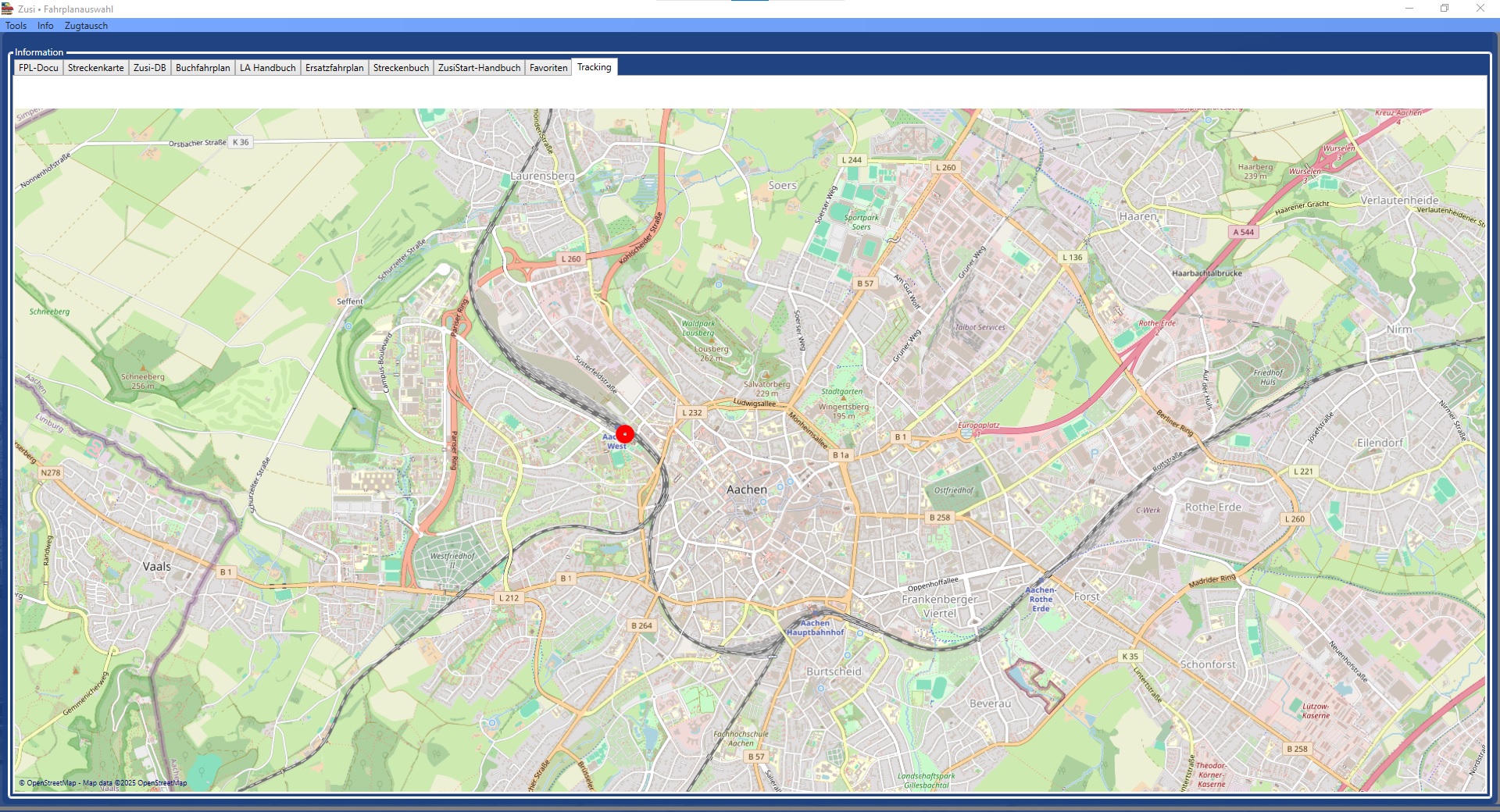The image size is (1500, 812).
Task: Switch to the Ersatzfahrplan tab
Action: (x=334, y=68)
